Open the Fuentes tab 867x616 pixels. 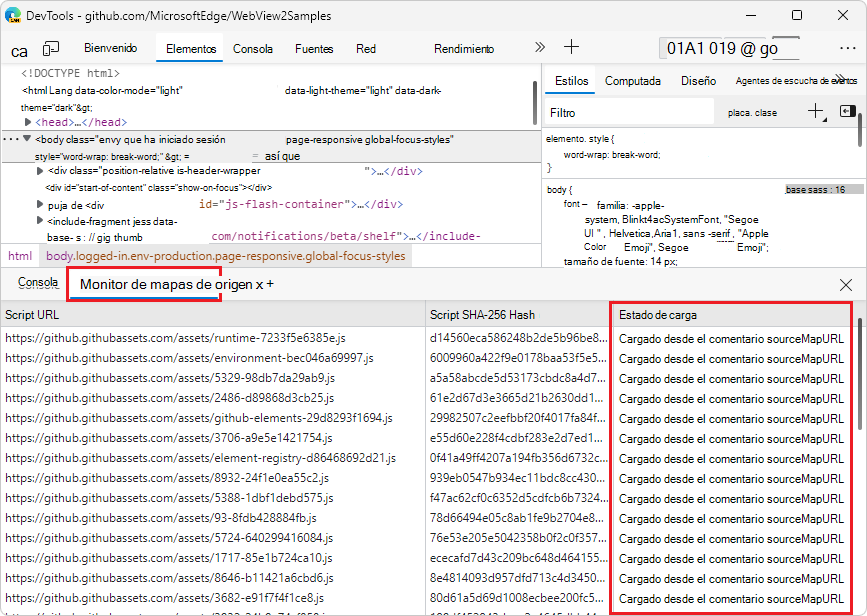314,49
